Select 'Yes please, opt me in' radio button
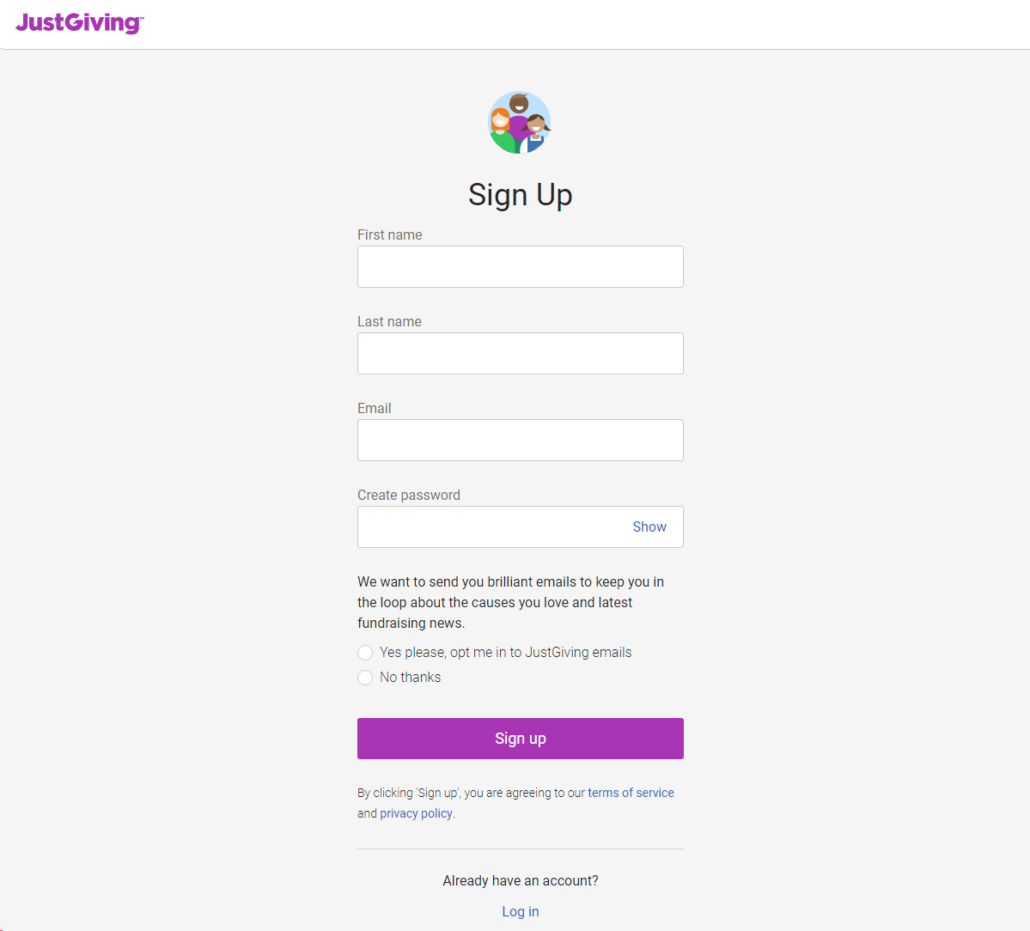Viewport: 1030px width, 931px height. tap(365, 652)
